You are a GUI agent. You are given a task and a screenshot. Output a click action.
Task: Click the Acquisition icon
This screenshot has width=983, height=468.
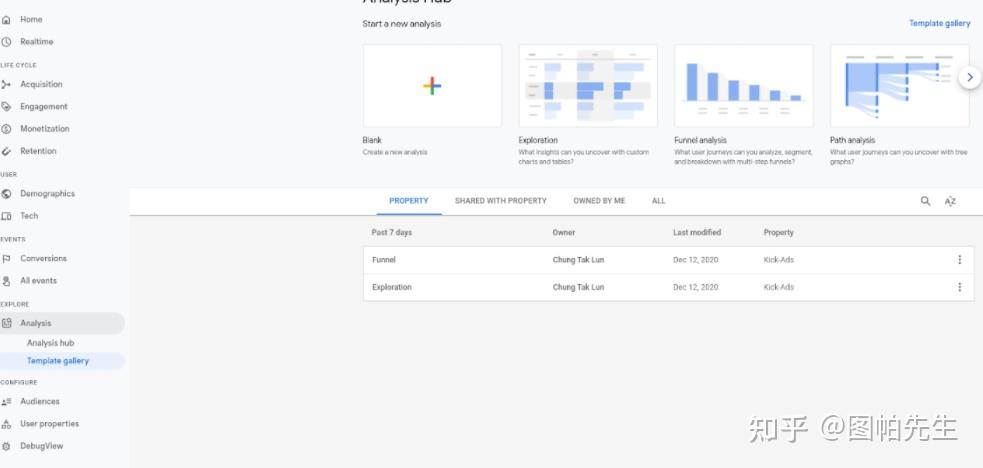[x=6, y=85]
